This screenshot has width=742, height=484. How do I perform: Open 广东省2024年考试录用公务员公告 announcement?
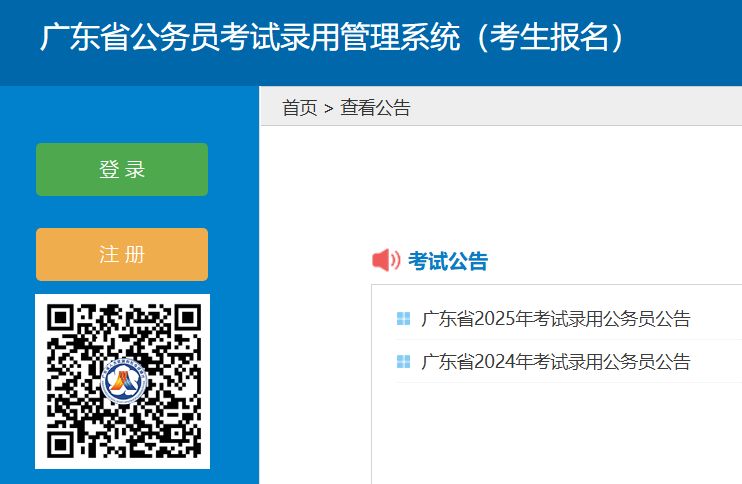(x=555, y=361)
